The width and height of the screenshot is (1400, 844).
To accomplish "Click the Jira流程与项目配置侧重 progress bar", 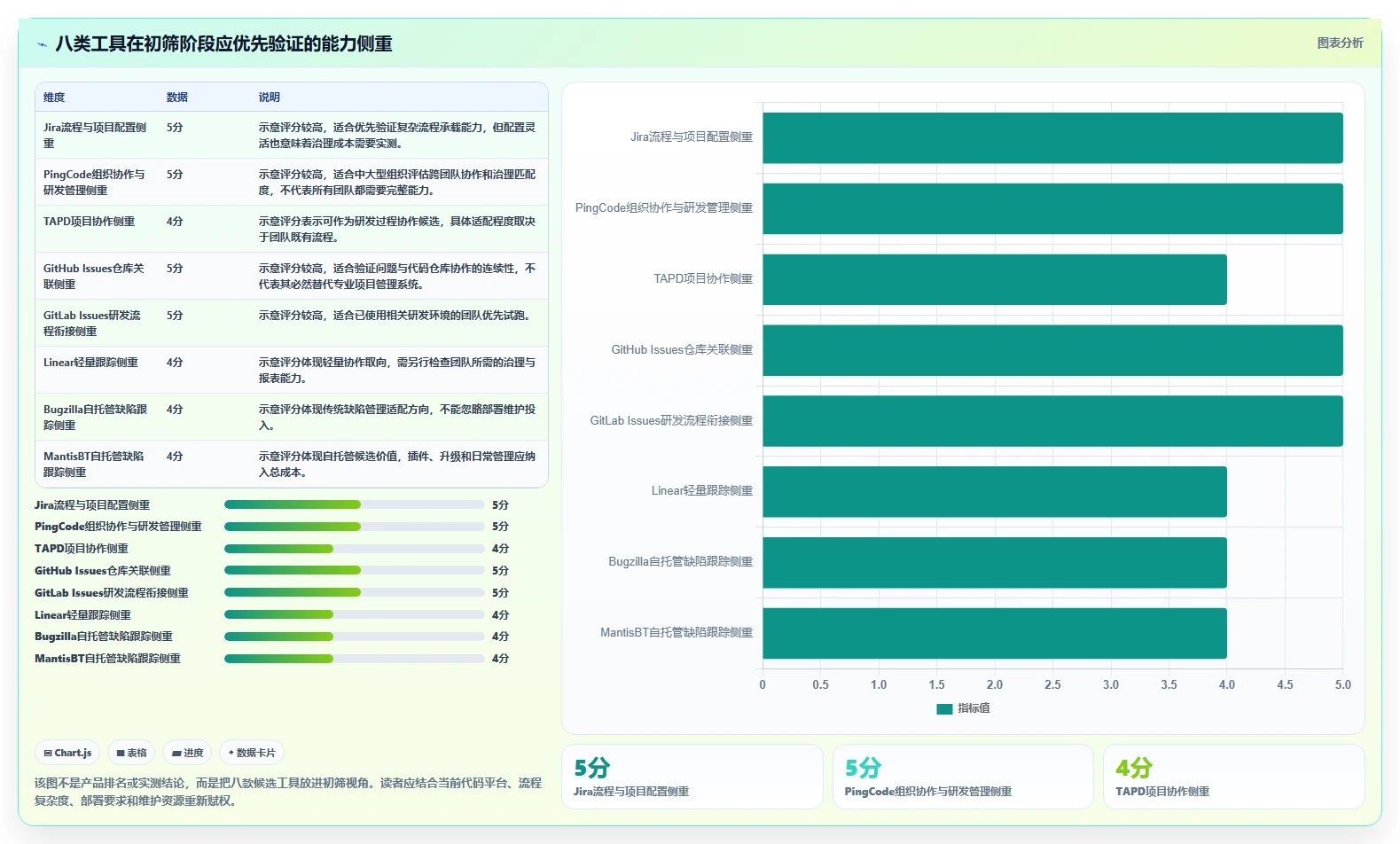I will tap(354, 504).
